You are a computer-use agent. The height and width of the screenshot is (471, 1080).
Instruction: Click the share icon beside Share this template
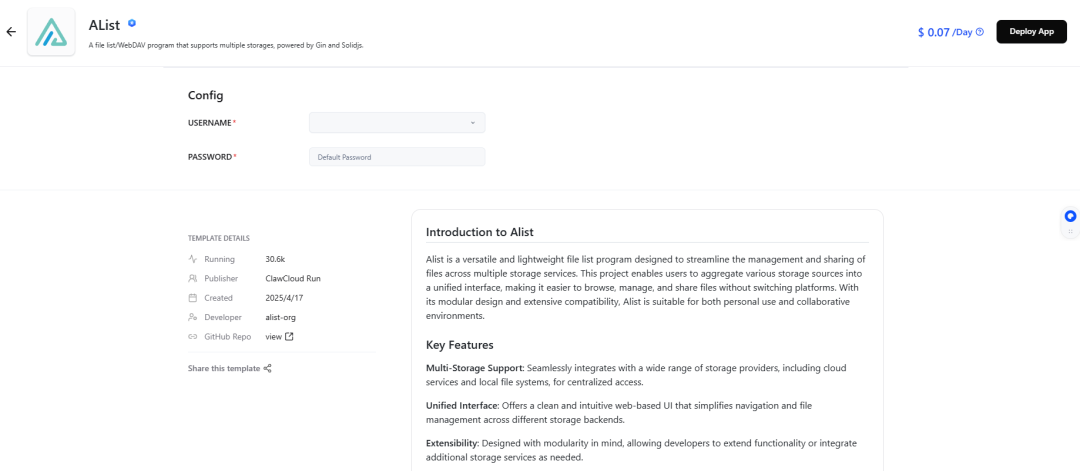click(268, 368)
